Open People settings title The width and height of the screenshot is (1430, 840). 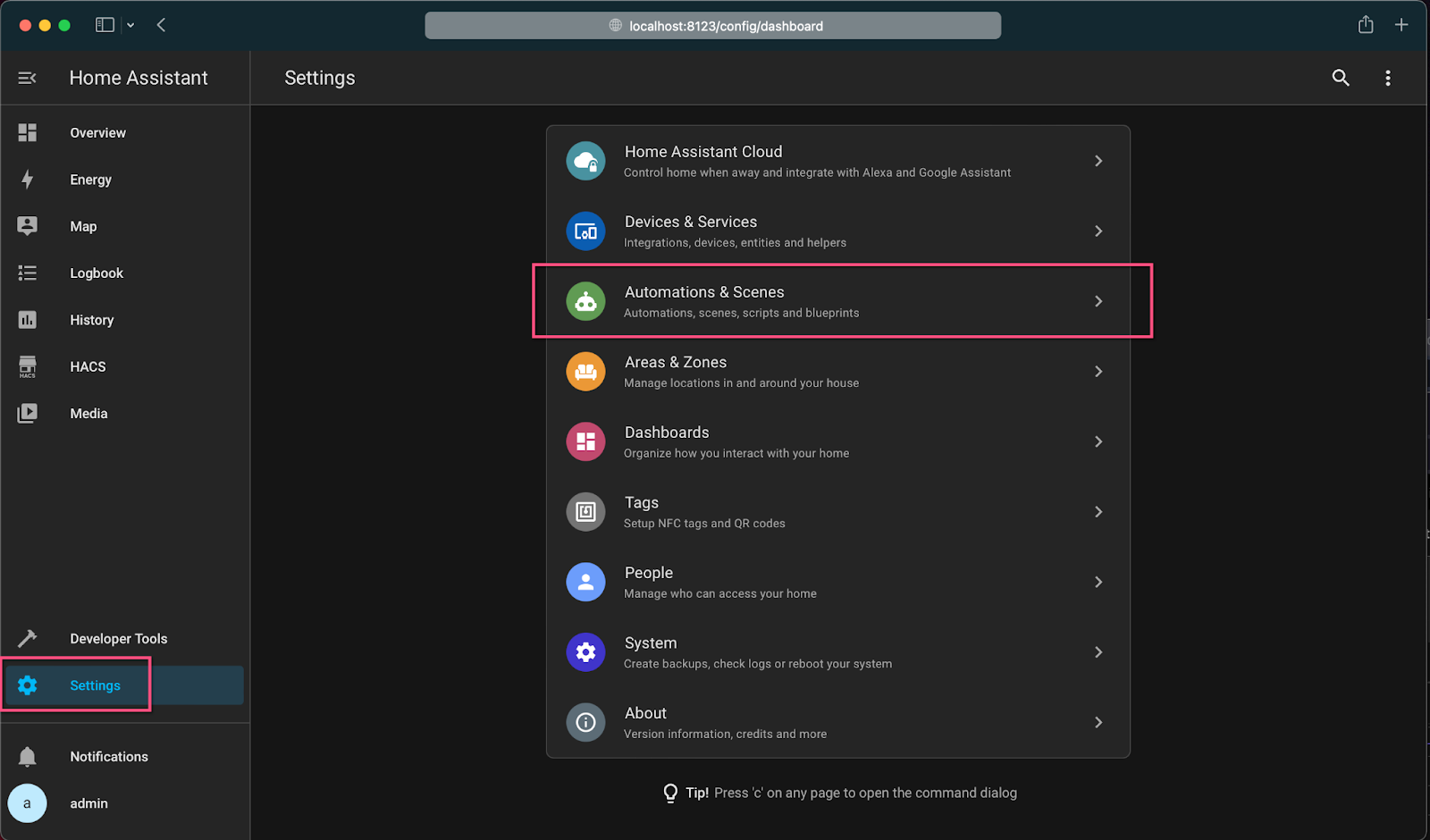pos(649,573)
